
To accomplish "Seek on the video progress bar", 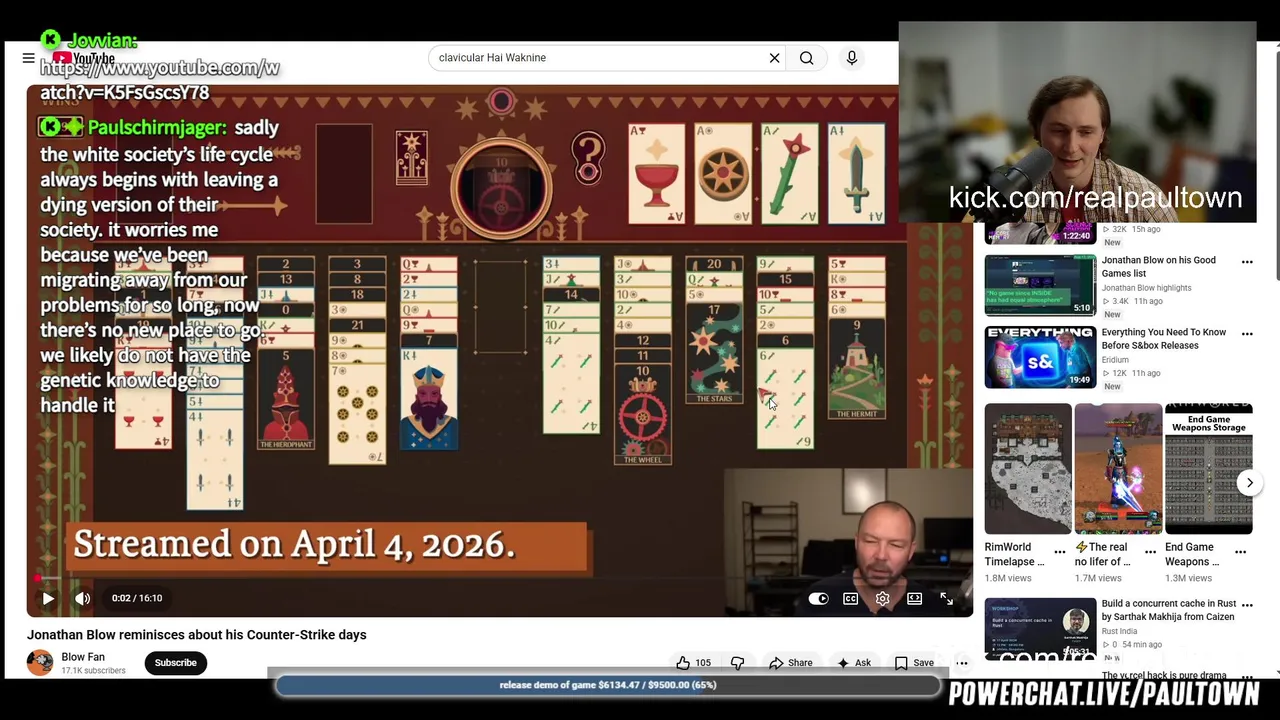I will coord(500,578).
